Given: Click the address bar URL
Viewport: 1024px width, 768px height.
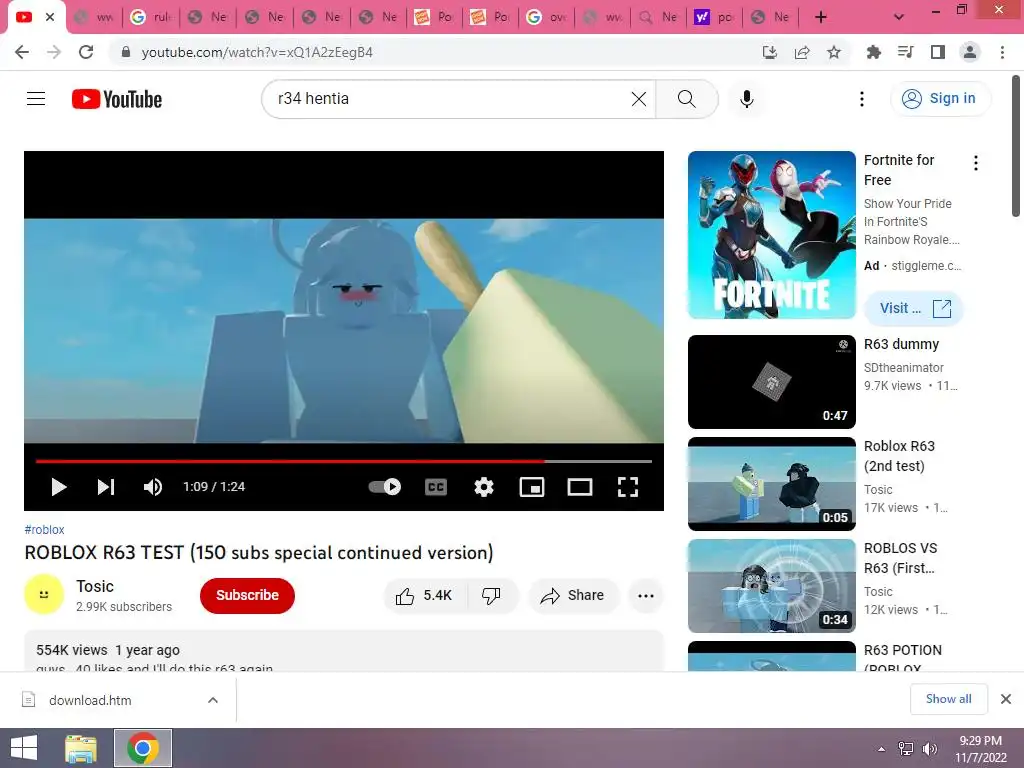Looking at the screenshot, I should [x=257, y=52].
